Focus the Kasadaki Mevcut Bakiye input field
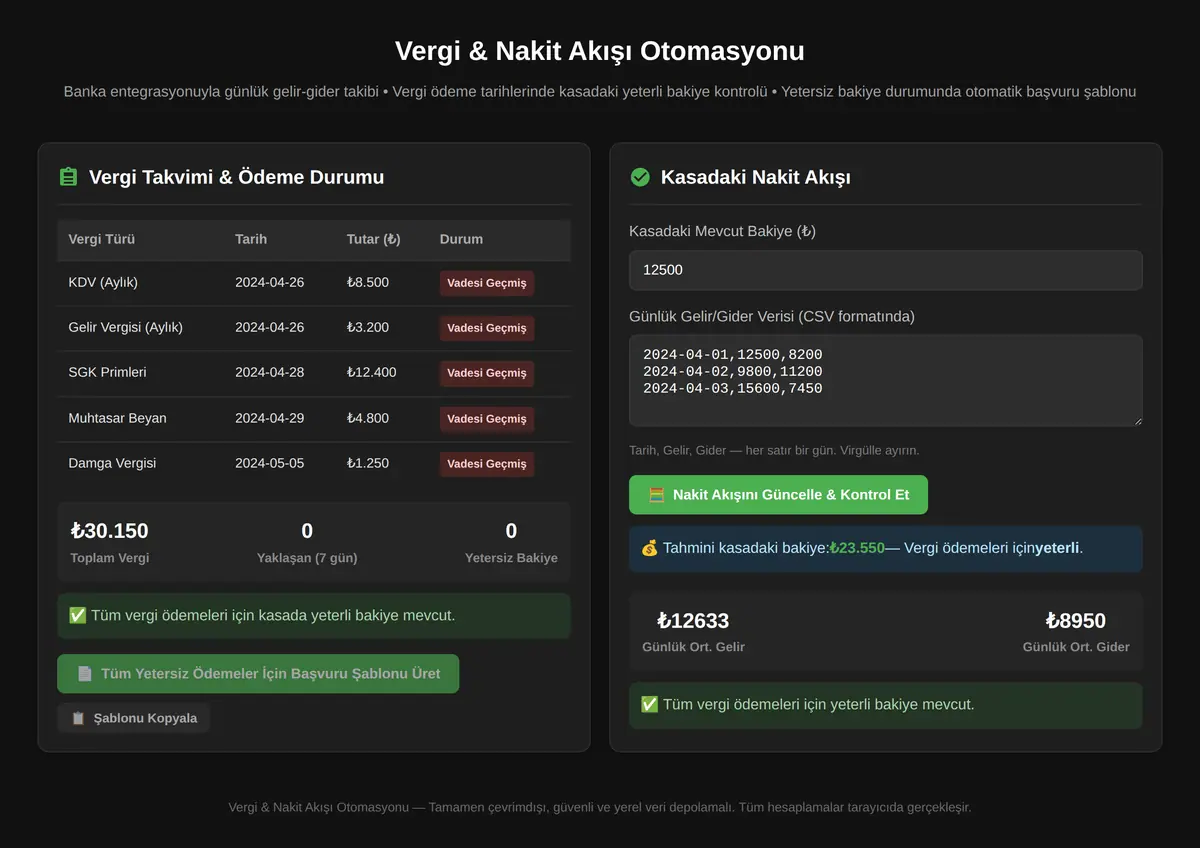Screen dimensions: 1200x848 tap(885, 270)
